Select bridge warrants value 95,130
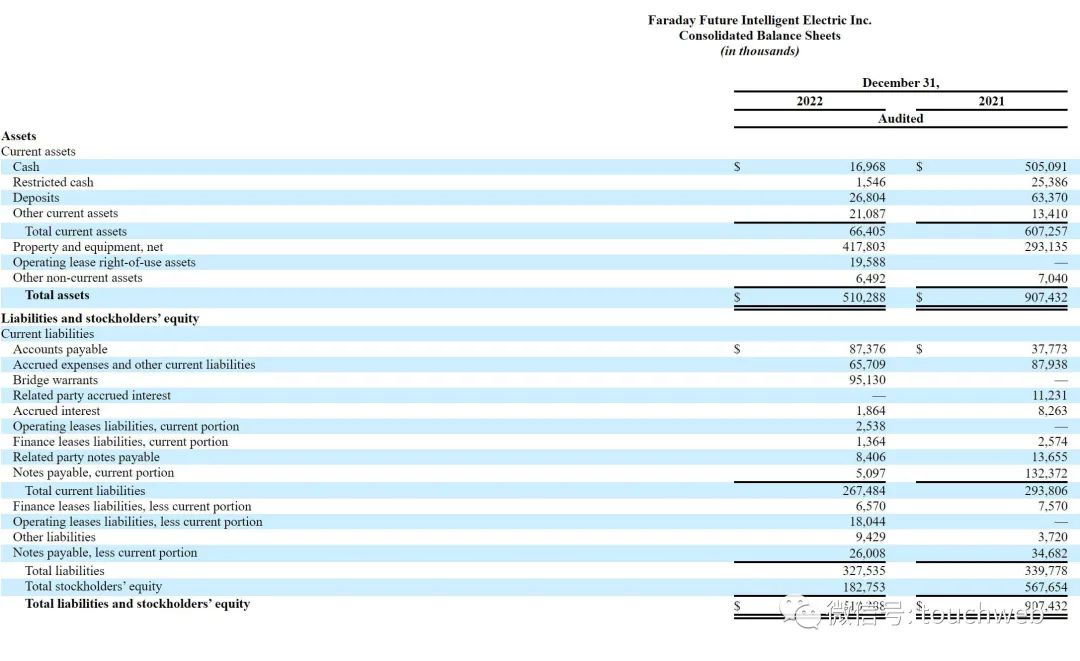 point(867,380)
